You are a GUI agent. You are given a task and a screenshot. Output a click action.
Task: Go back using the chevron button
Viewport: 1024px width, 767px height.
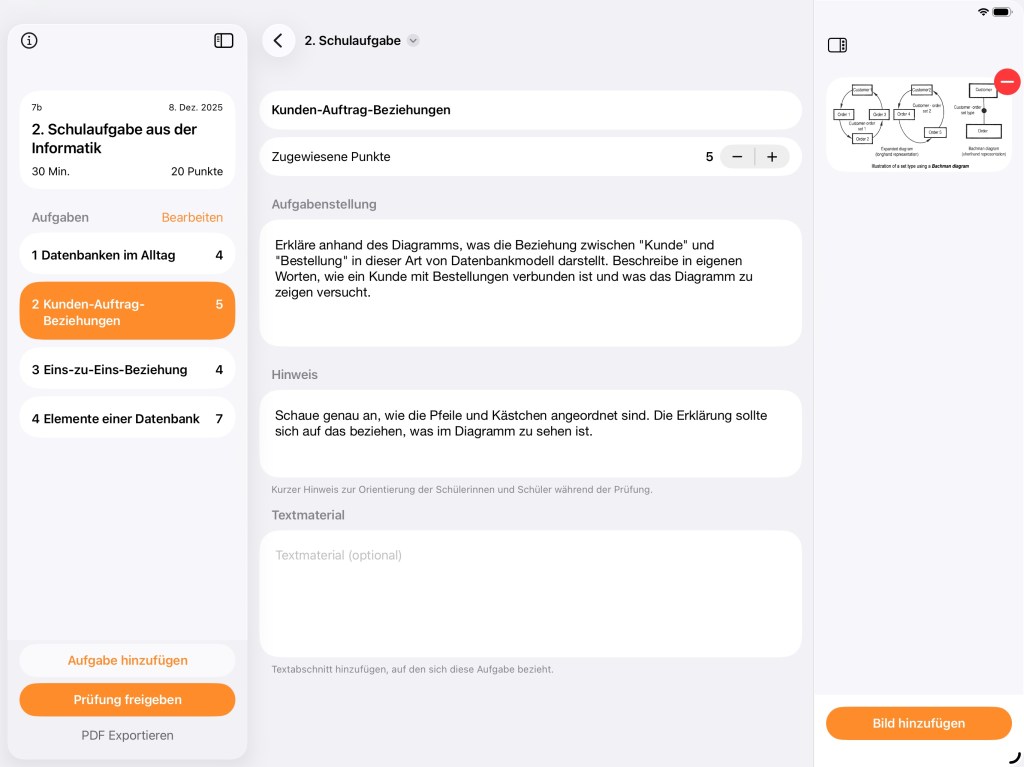[x=278, y=41]
